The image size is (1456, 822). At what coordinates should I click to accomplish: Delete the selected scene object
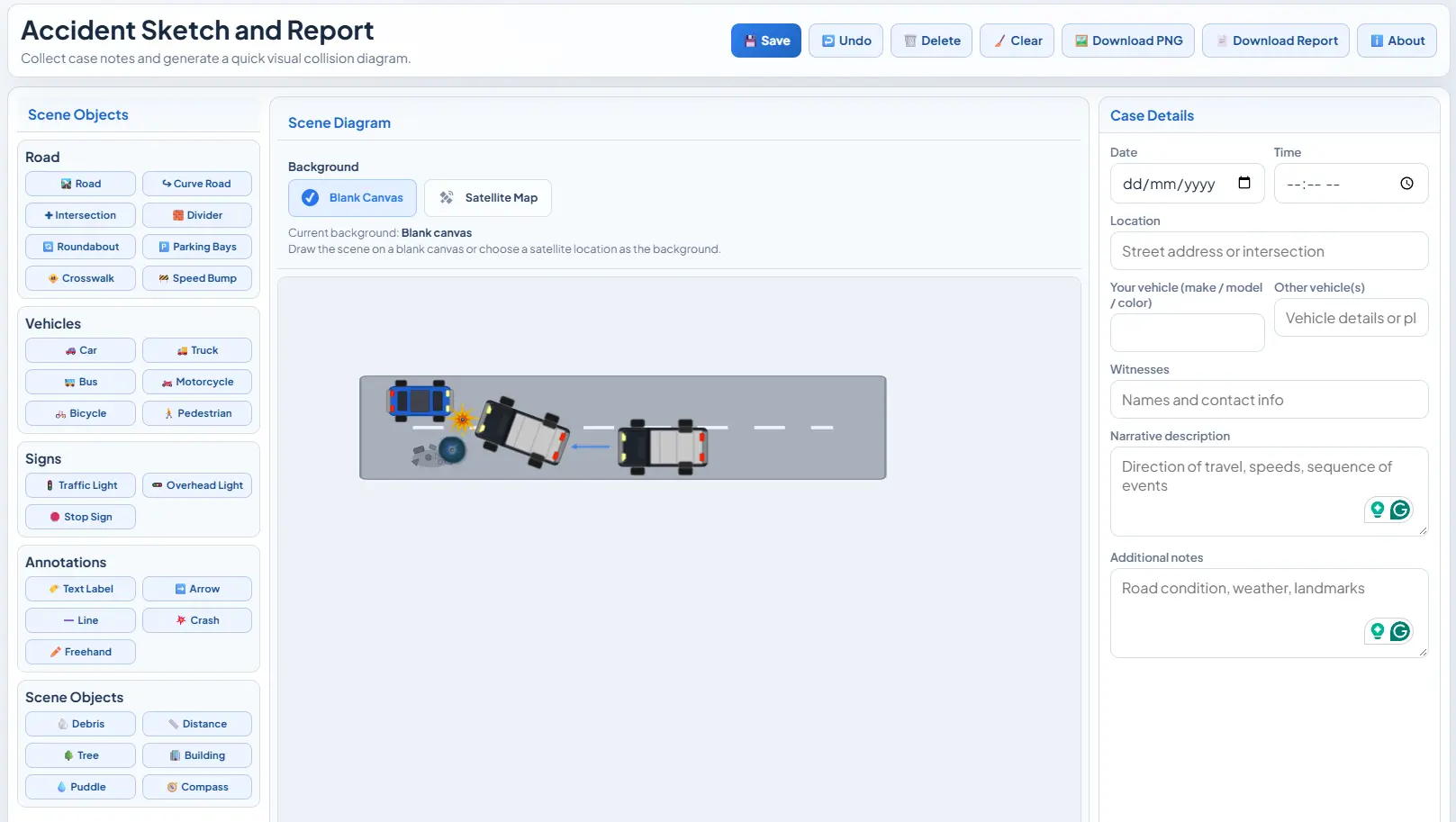click(931, 41)
